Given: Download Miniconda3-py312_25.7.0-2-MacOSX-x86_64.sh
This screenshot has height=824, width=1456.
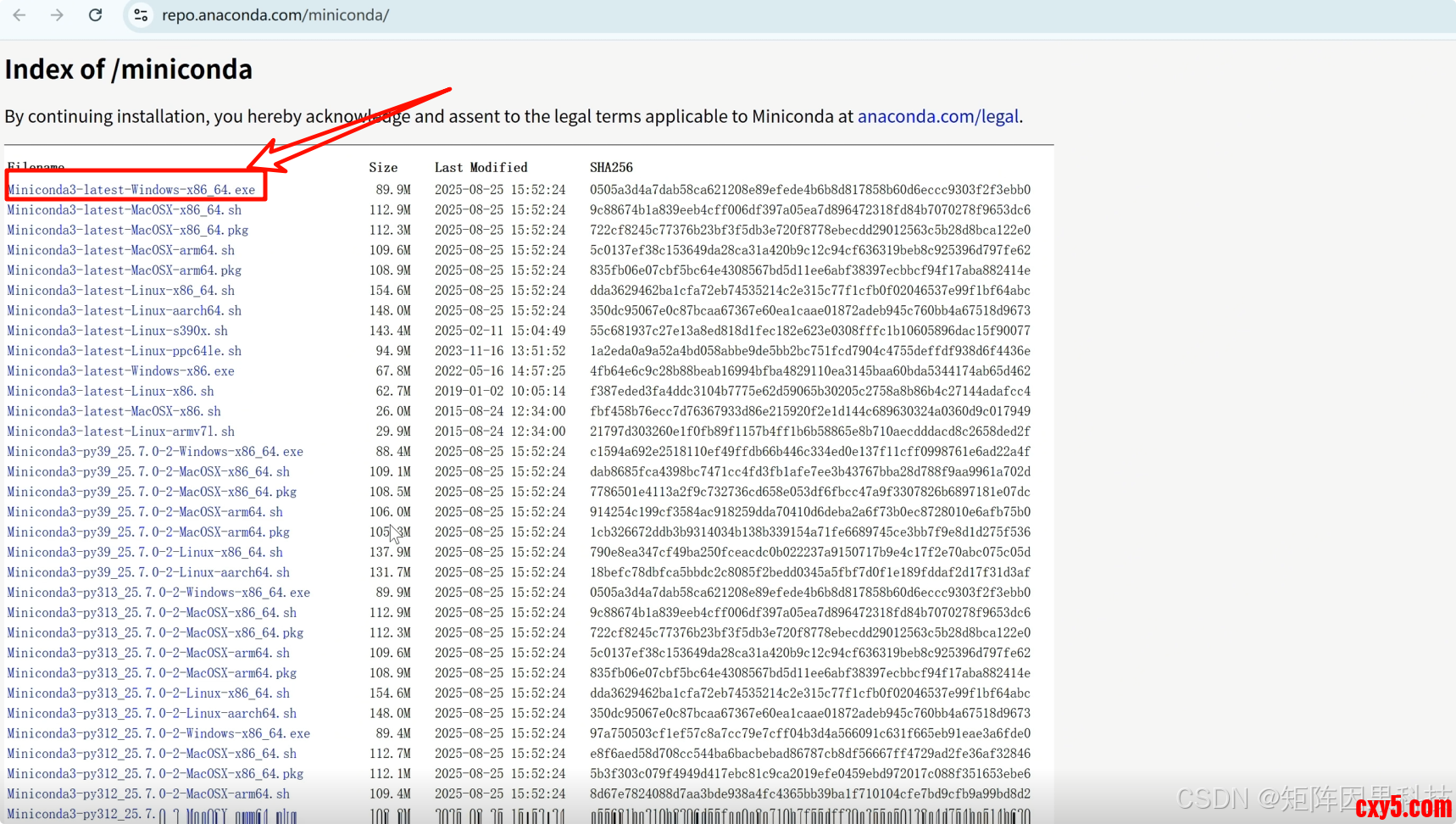Looking at the screenshot, I should pos(152,754).
